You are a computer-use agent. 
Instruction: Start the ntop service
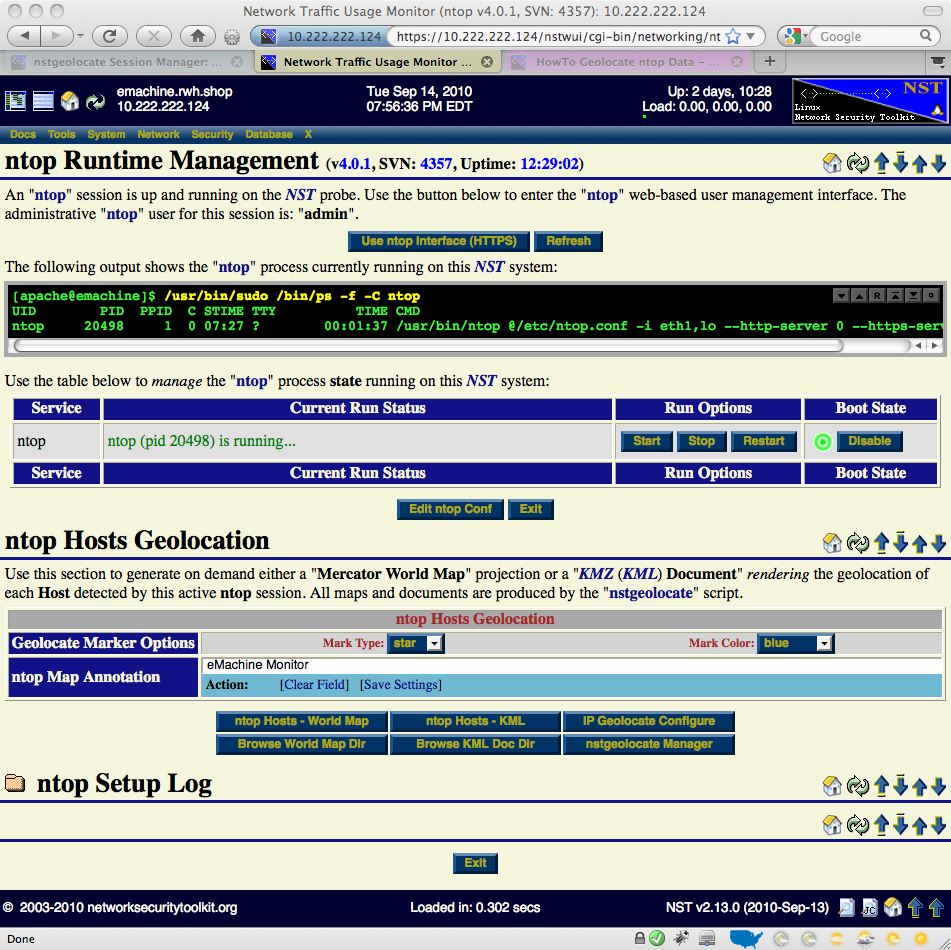pos(647,442)
